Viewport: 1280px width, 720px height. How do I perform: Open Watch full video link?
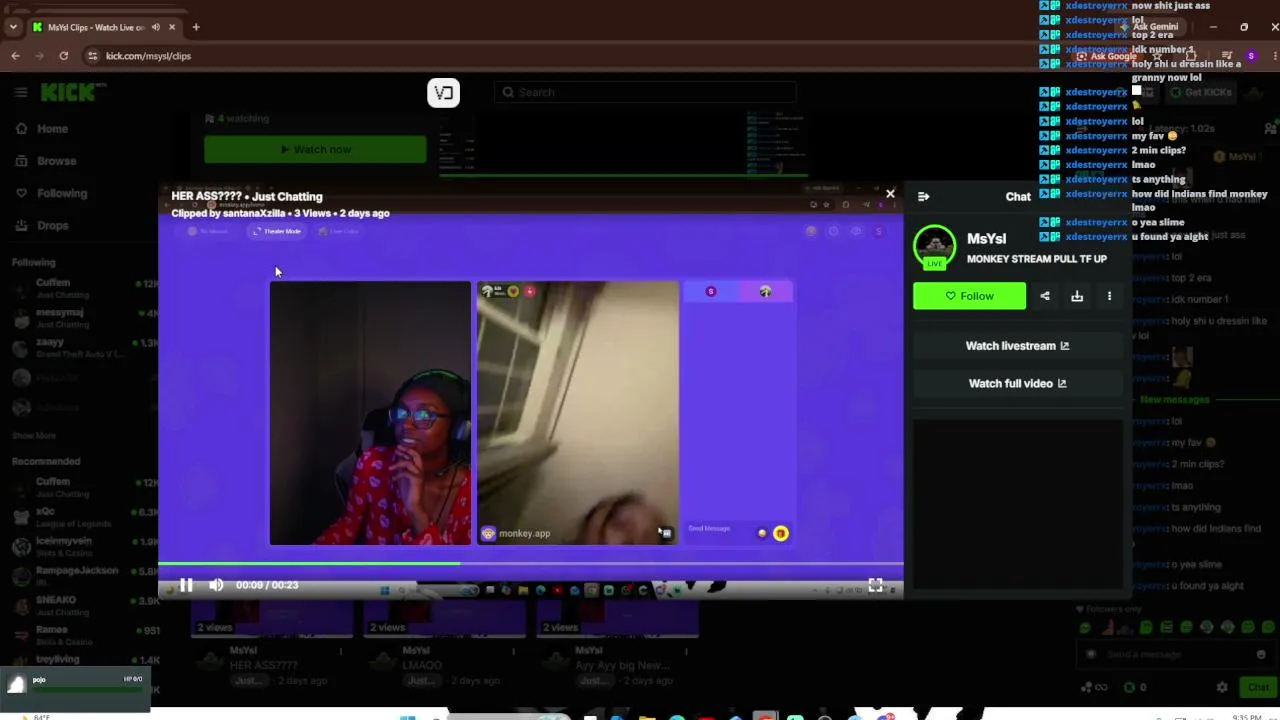pos(1017,383)
